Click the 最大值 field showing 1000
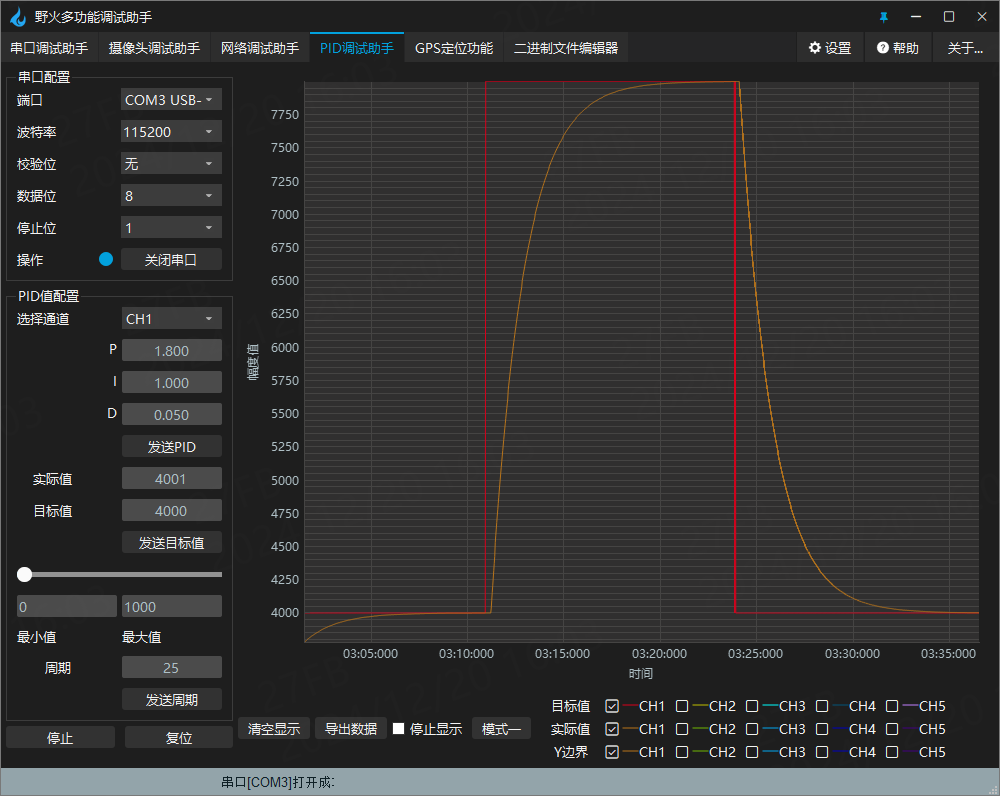Image resolution: width=1000 pixels, height=796 pixels. tap(172, 606)
